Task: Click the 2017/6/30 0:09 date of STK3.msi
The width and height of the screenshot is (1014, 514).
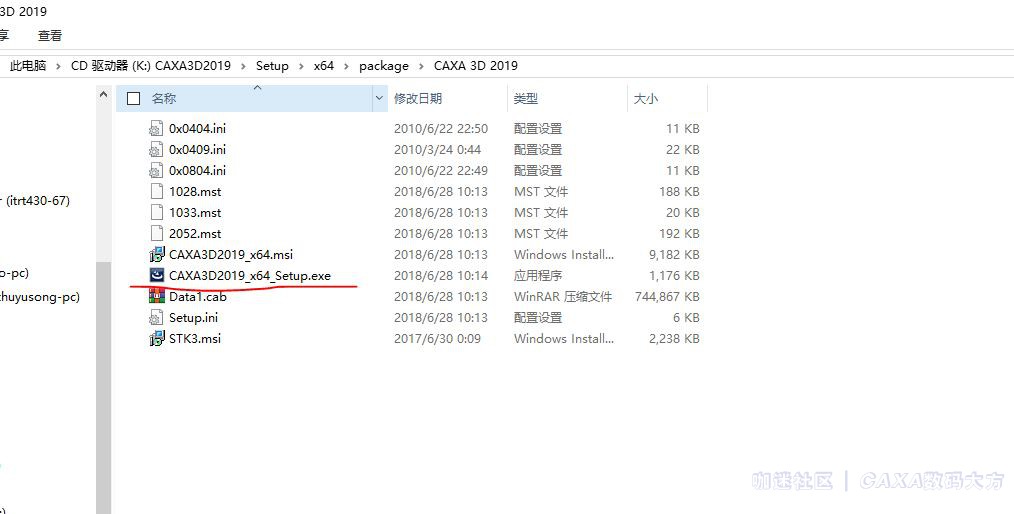Action: [437, 339]
